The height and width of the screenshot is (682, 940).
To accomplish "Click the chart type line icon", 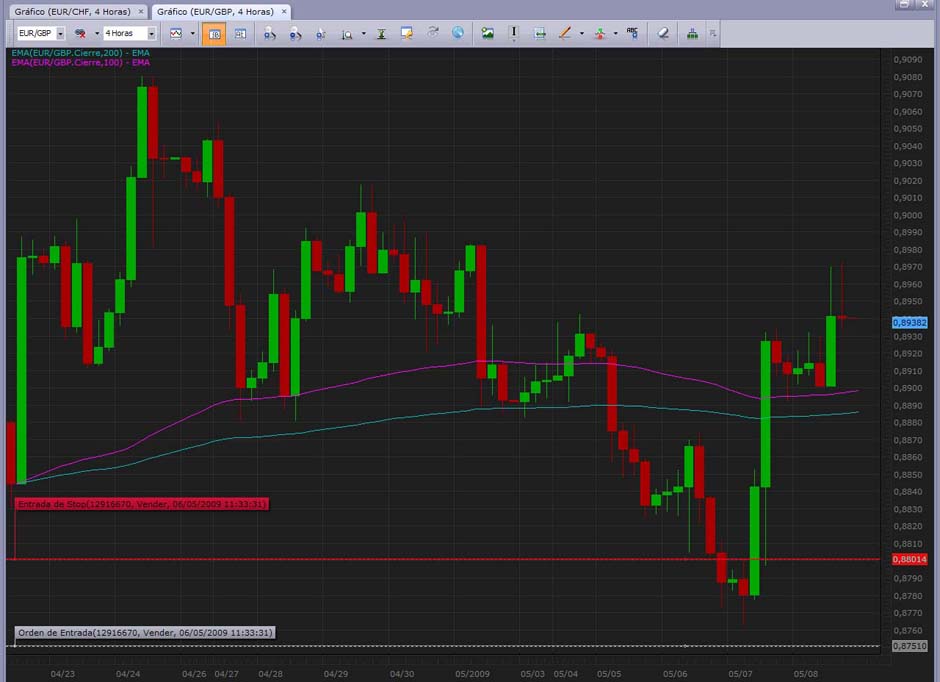I will coord(176,33).
